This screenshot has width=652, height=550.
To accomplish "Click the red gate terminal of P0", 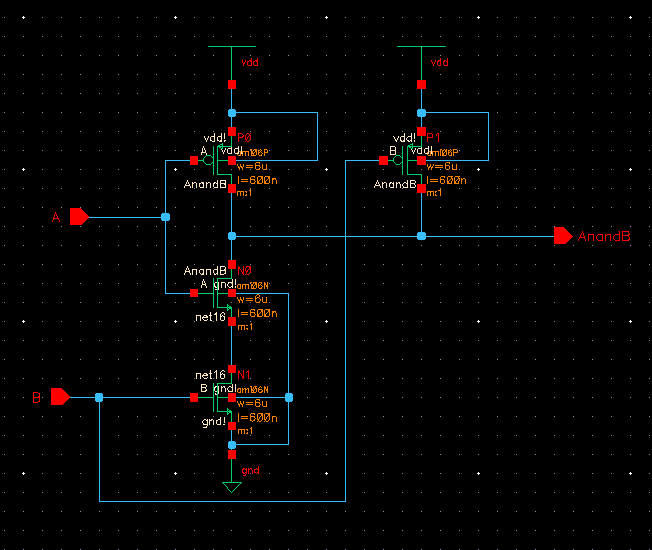I will click(194, 160).
